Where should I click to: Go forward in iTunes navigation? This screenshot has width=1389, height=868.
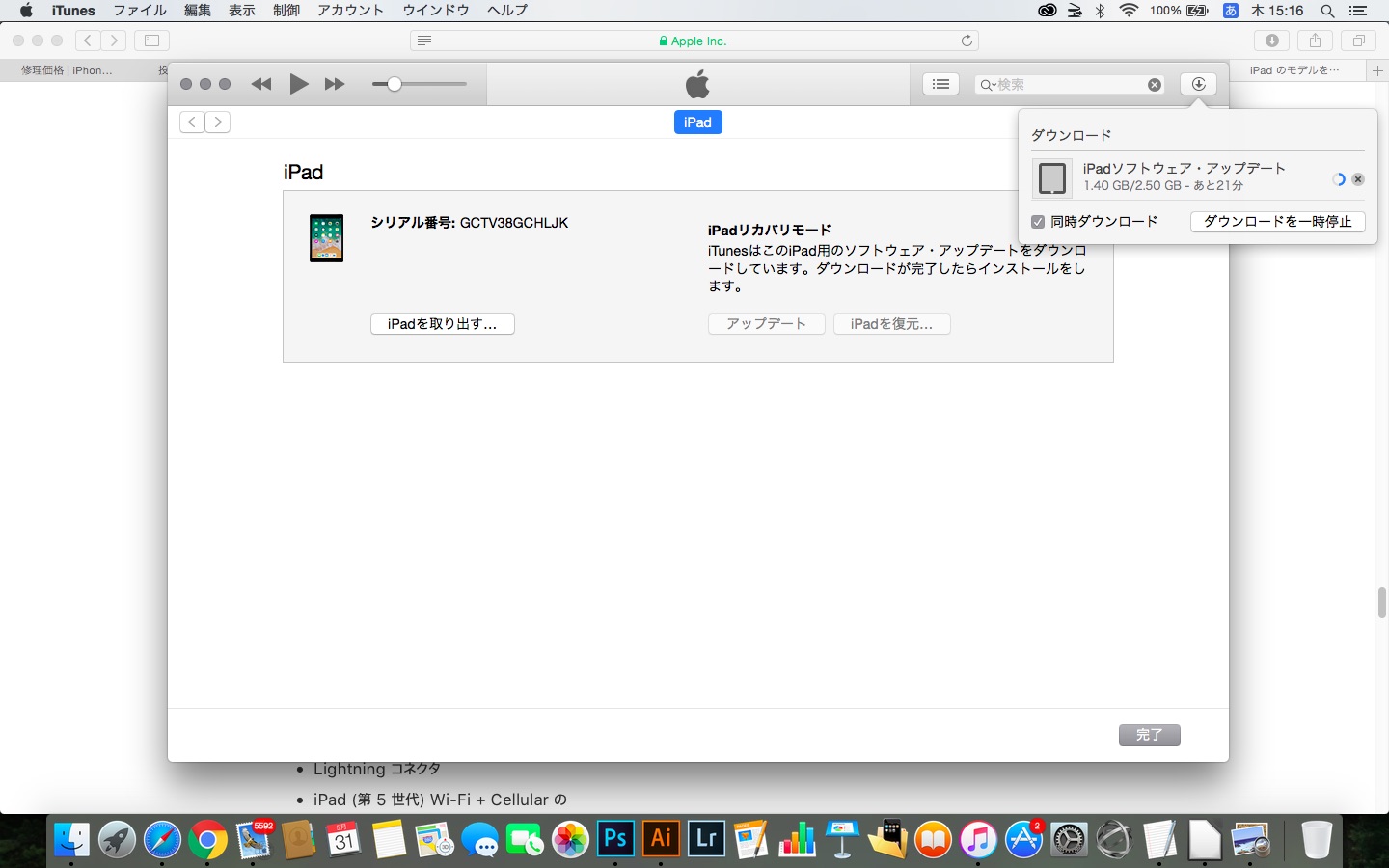218,122
